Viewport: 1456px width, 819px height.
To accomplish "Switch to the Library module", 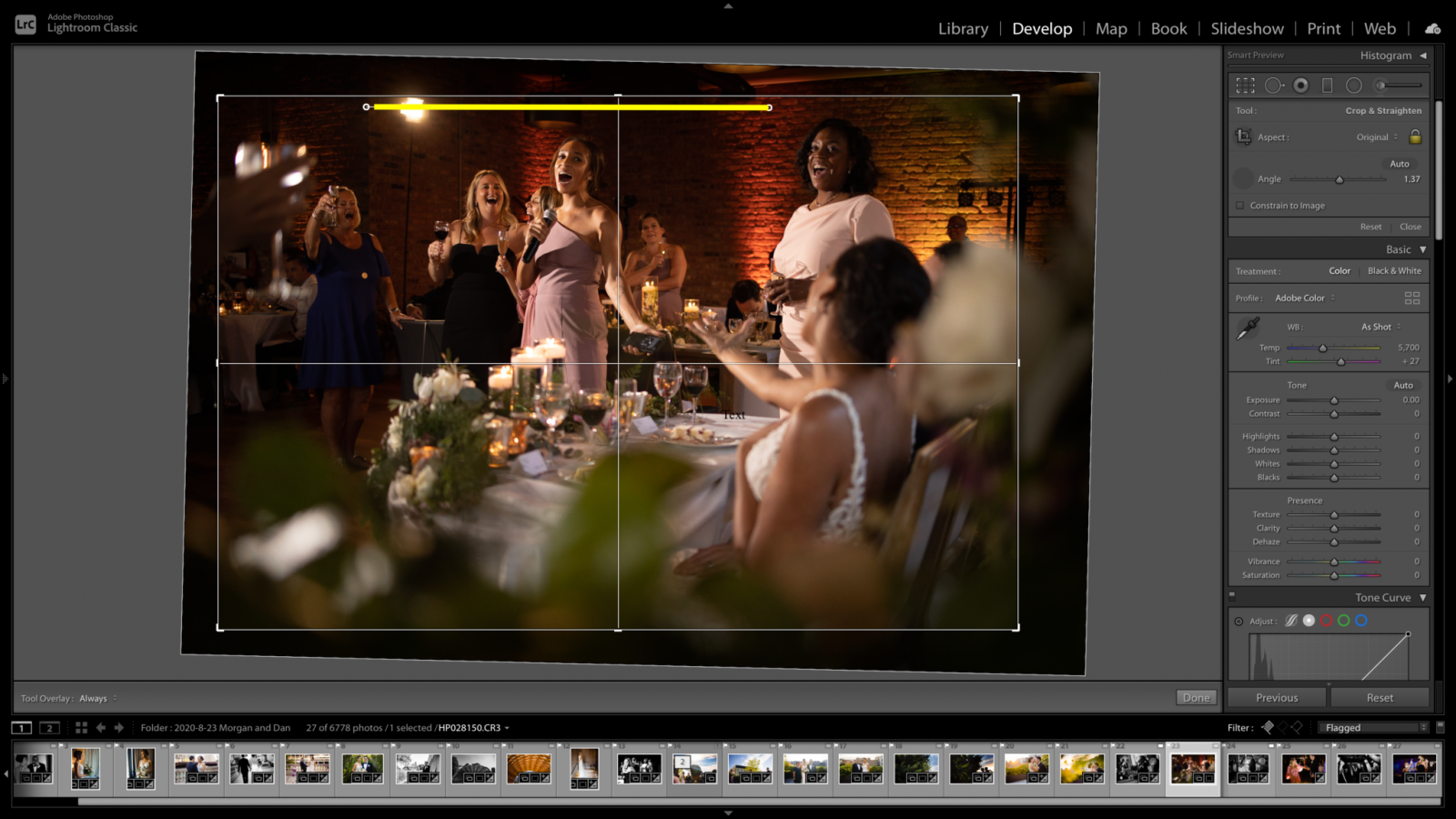I will (962, 28).
